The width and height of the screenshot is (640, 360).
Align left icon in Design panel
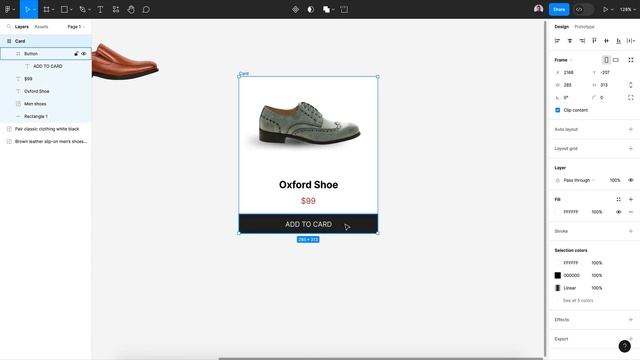557,40
